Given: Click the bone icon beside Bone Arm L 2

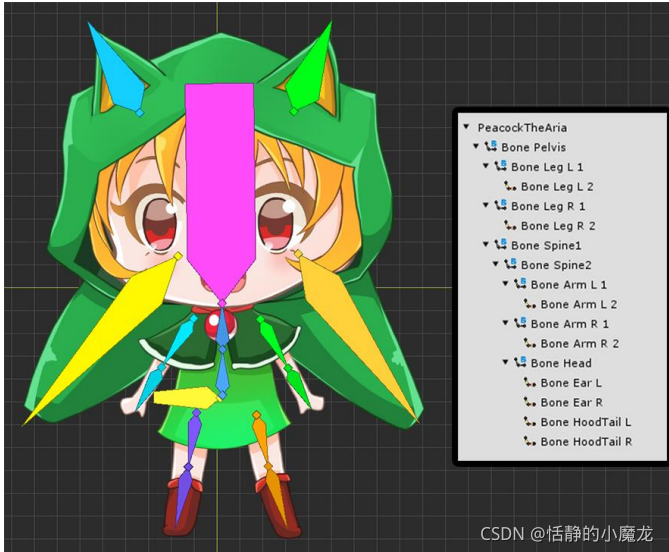Looking at the screenshot, I should [x=530, y=304].
